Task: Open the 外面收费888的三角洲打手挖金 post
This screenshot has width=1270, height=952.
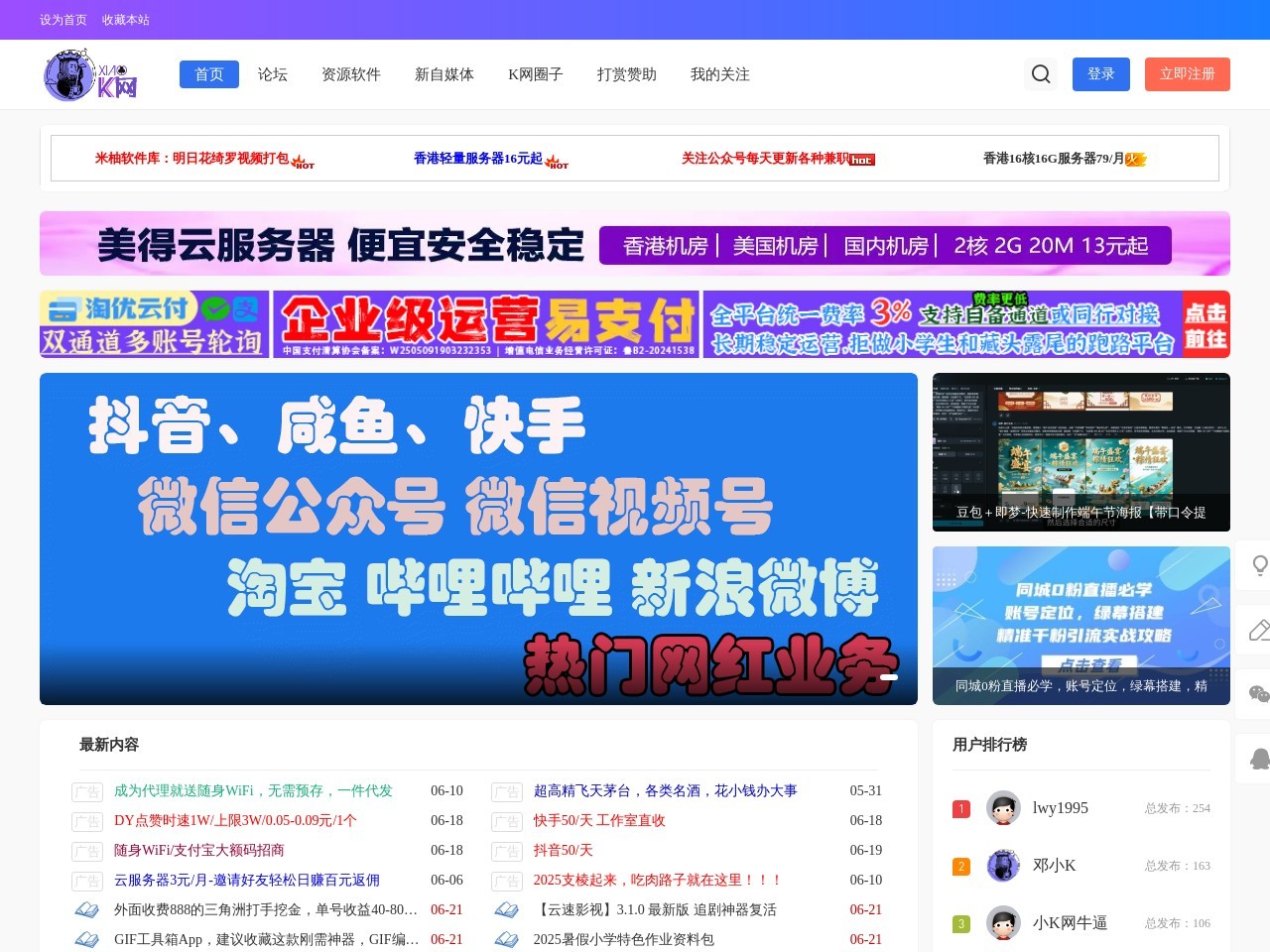Action: pos(266,910)
